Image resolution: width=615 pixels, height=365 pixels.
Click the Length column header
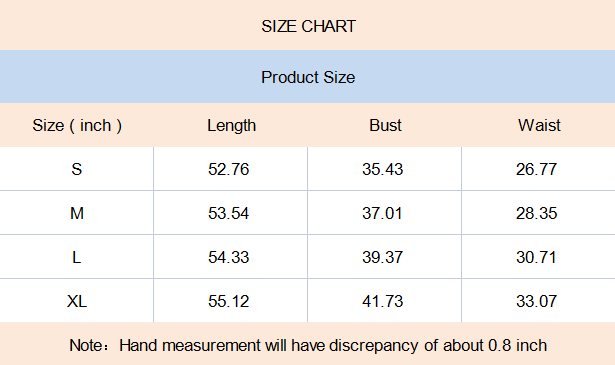pos(231,125)
